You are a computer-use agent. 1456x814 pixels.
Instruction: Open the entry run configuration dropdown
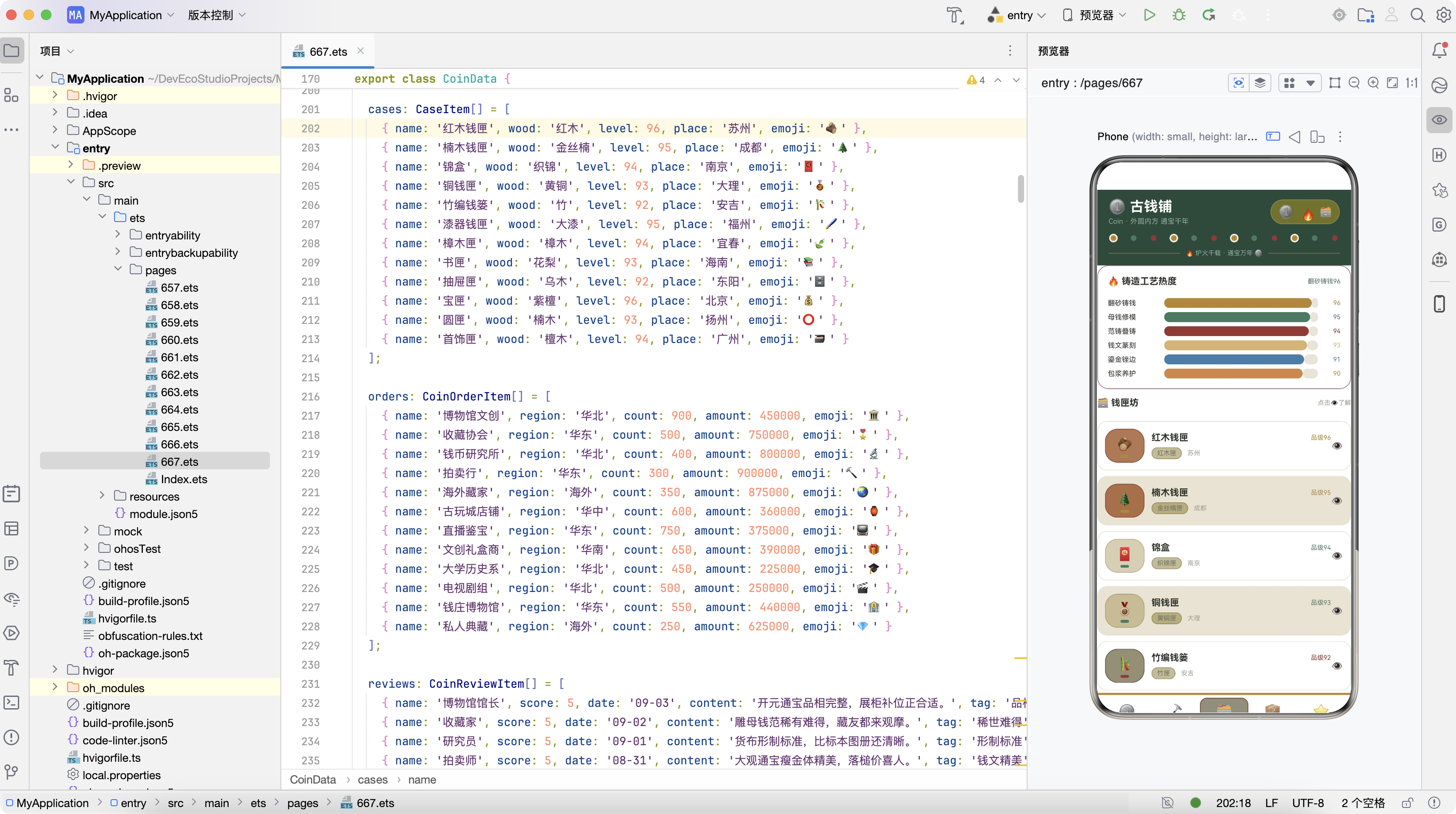[x=1017, y=15]
